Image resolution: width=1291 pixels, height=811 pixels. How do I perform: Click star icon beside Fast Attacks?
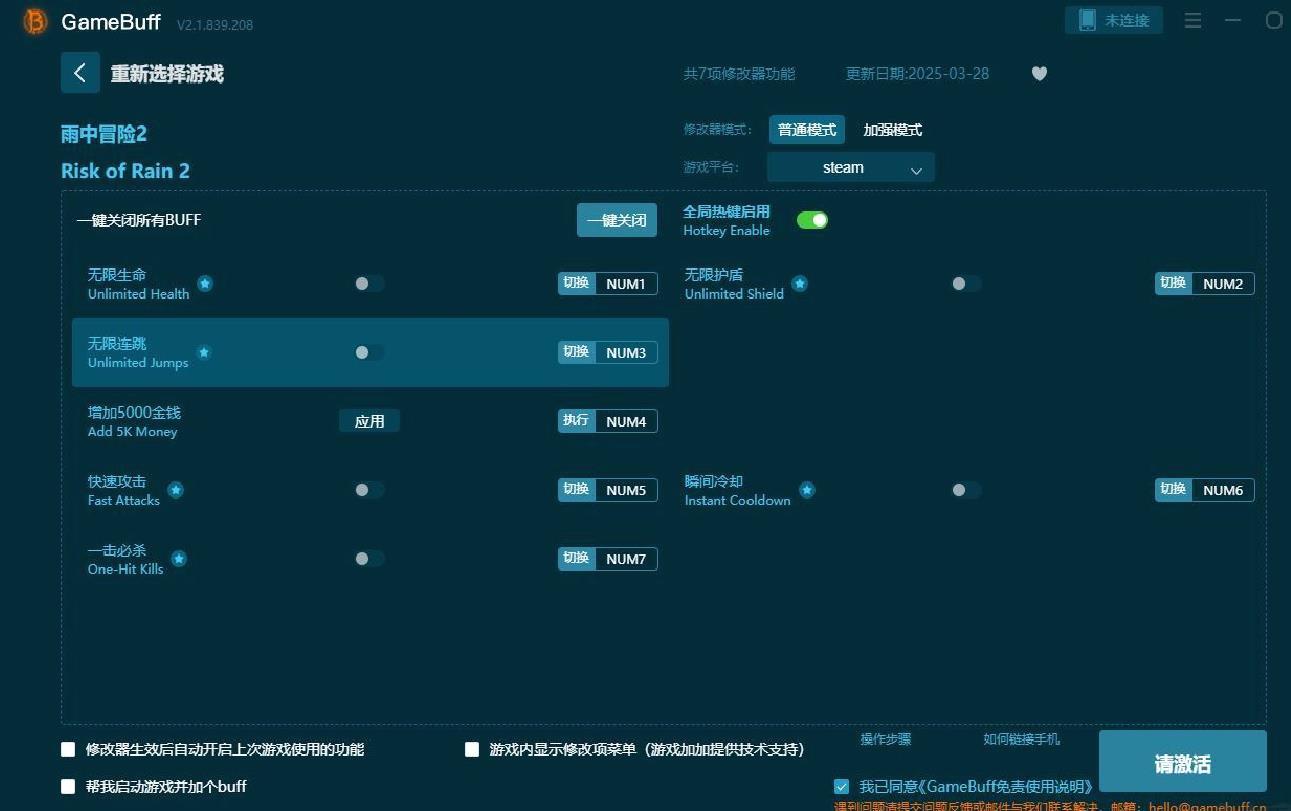pos(175,490)
